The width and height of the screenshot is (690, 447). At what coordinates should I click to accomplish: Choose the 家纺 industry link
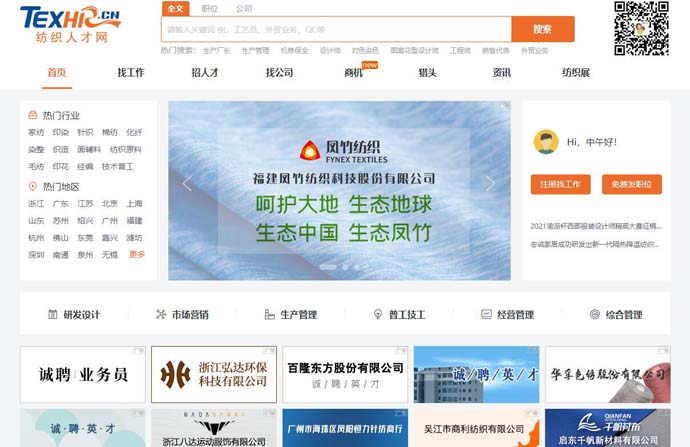[x=36, y=132]
